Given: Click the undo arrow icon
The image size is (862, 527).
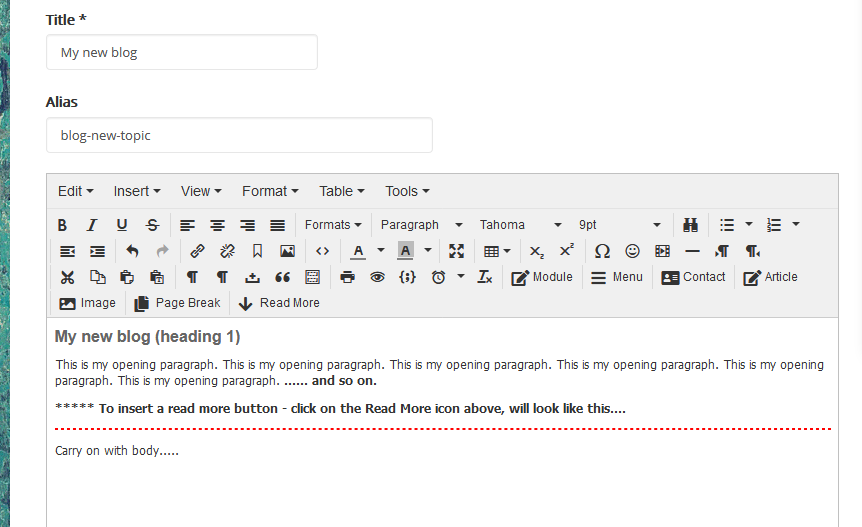Looking at the screenshot, I should tap(132, 251).
